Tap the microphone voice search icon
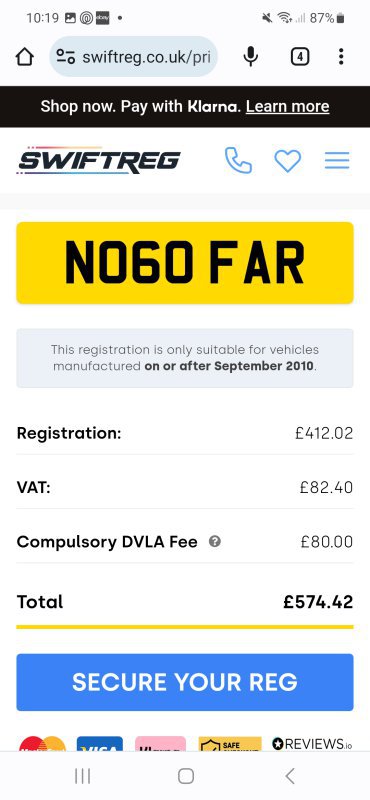The height and width of the screenshot is (800, 370). (251, 57)
